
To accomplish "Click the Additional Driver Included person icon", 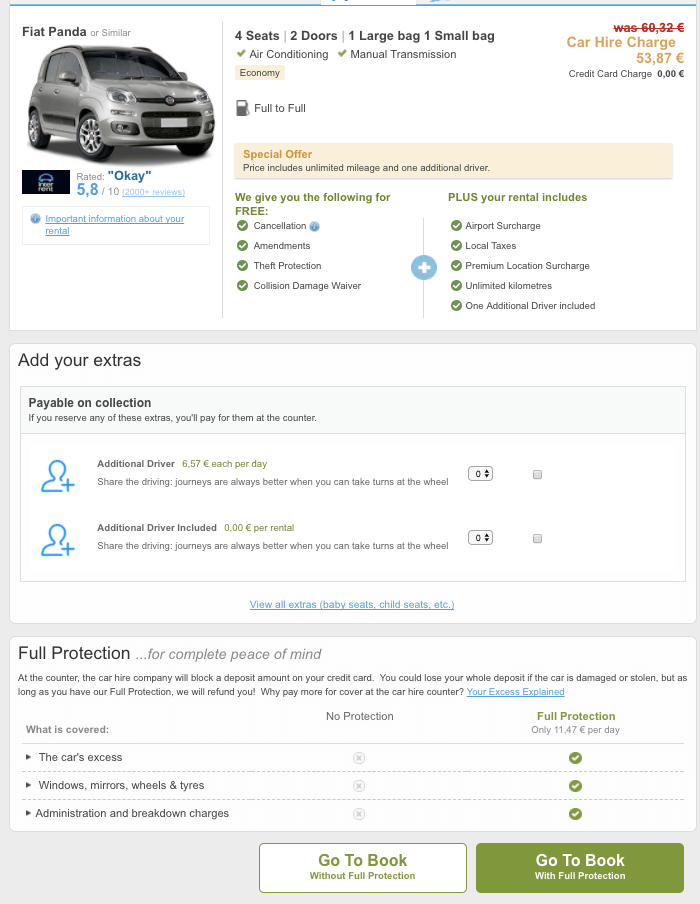I will pos(58,540).
